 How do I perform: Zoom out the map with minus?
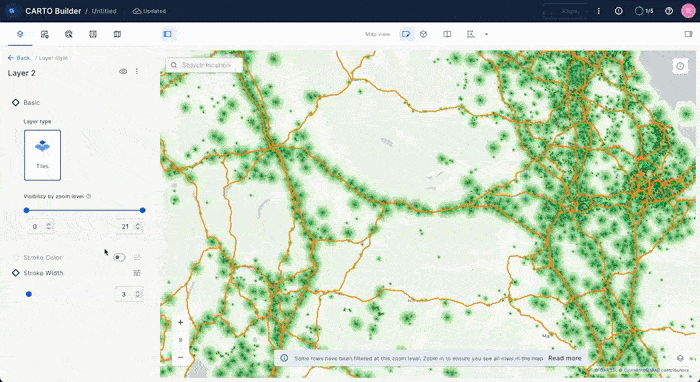coord(180,357)
